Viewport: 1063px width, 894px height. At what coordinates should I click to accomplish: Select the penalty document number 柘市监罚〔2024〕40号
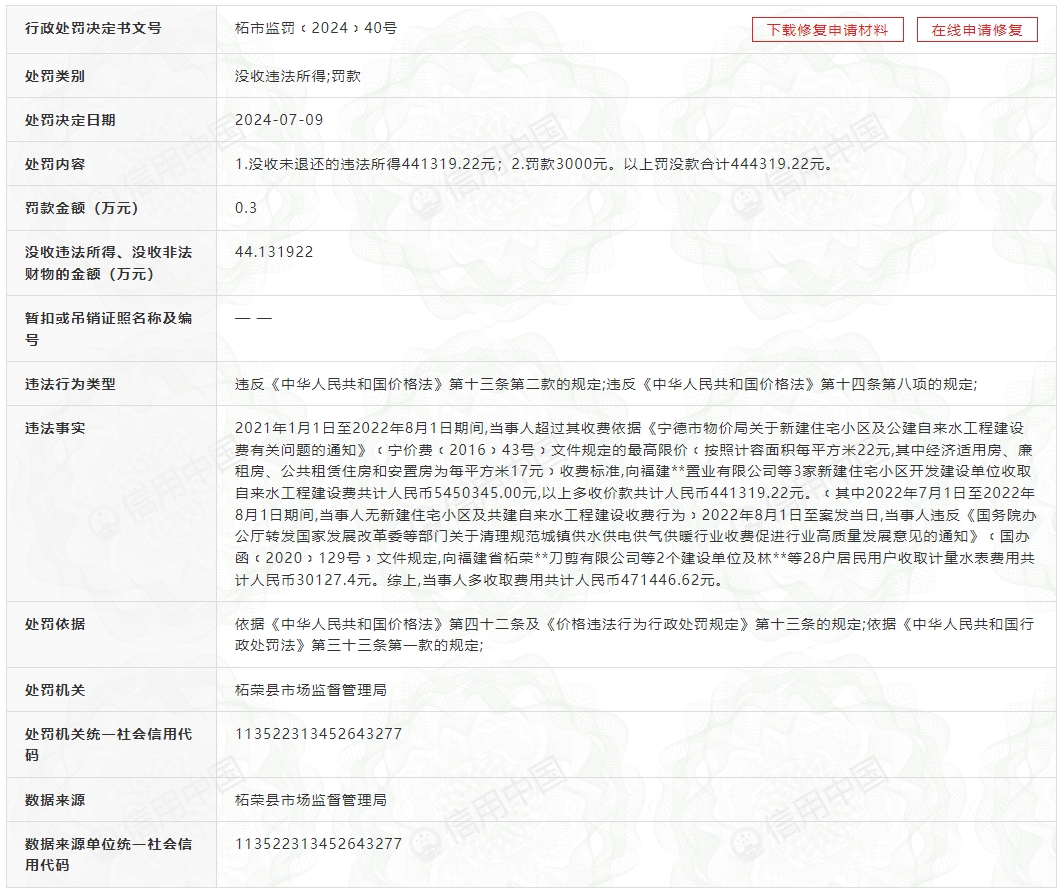[x=312, y=29]
